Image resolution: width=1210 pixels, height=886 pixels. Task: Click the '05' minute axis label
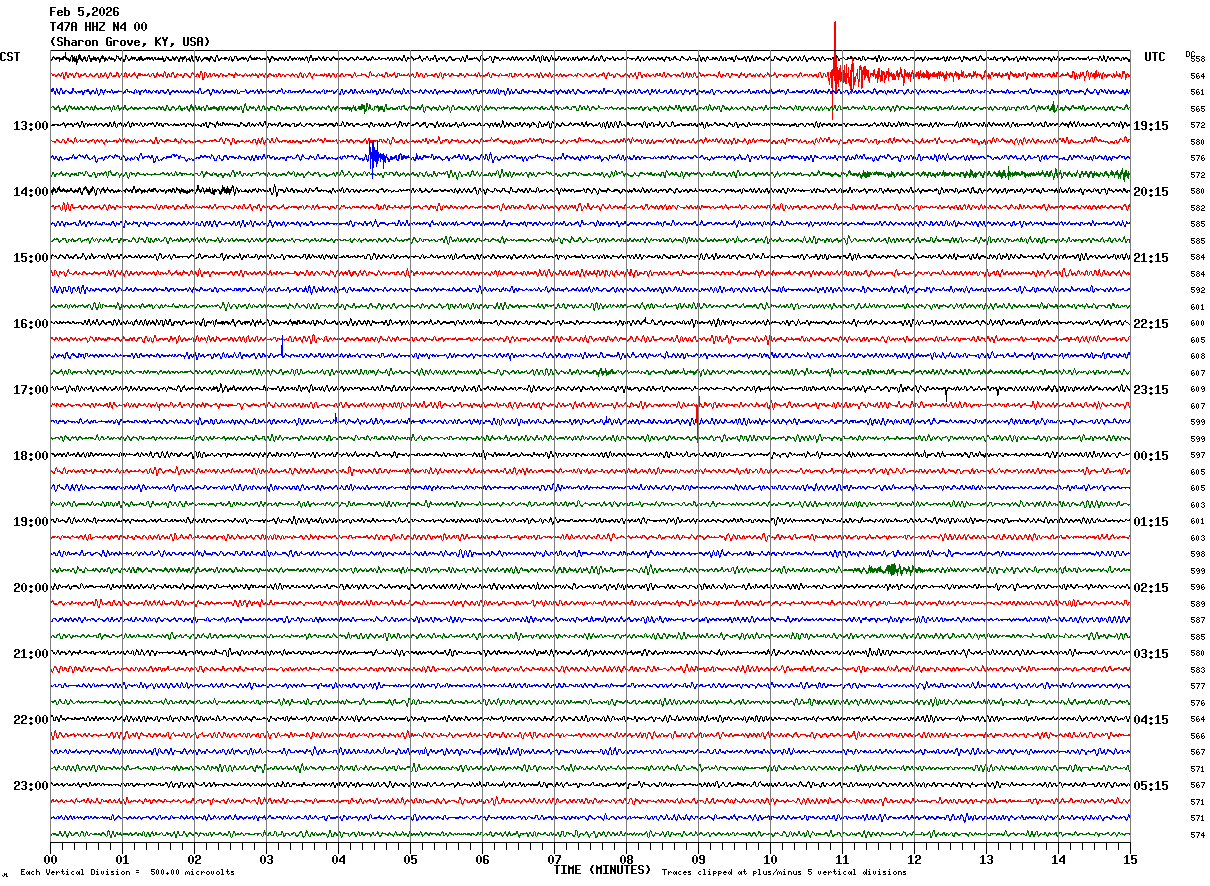point(410,859)
